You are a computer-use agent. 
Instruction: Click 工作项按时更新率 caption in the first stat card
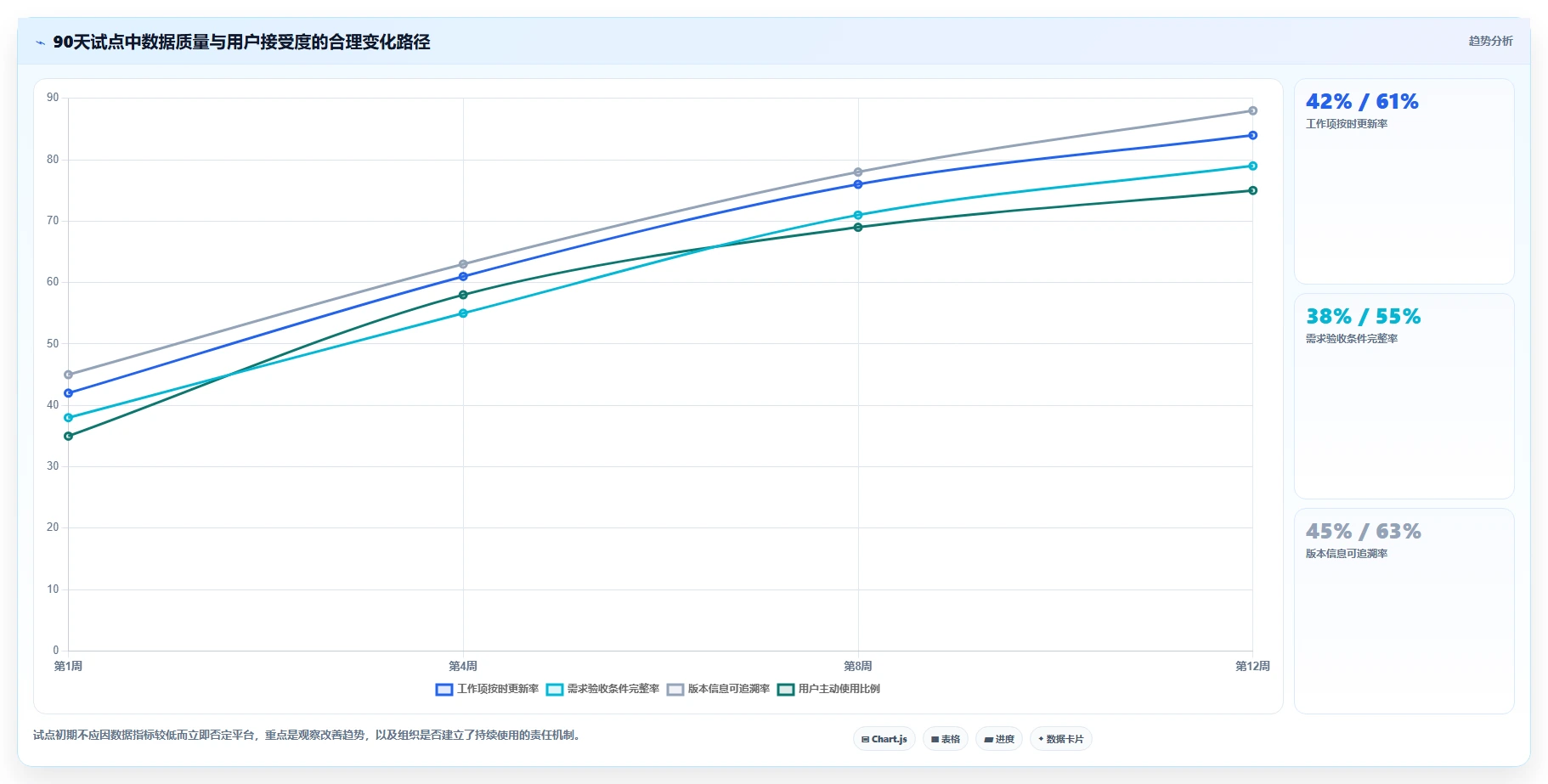click(x=1347, y=124)
